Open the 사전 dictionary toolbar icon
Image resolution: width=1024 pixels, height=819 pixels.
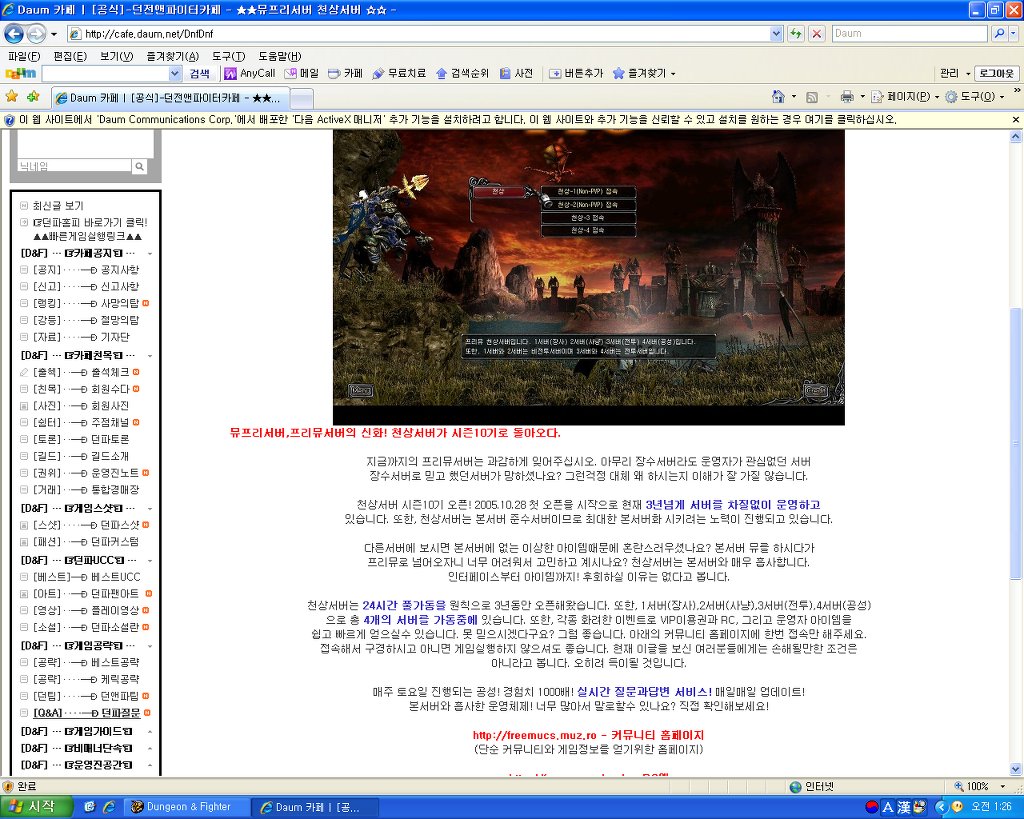516,73
